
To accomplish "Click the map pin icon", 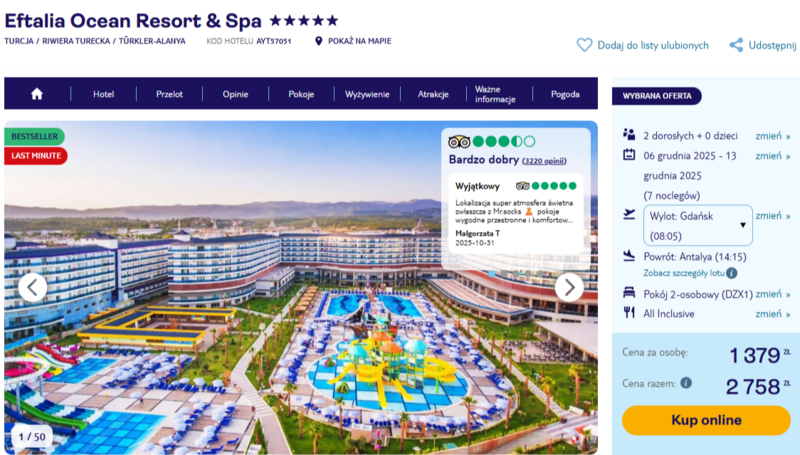I will click(x=319, y=41).
